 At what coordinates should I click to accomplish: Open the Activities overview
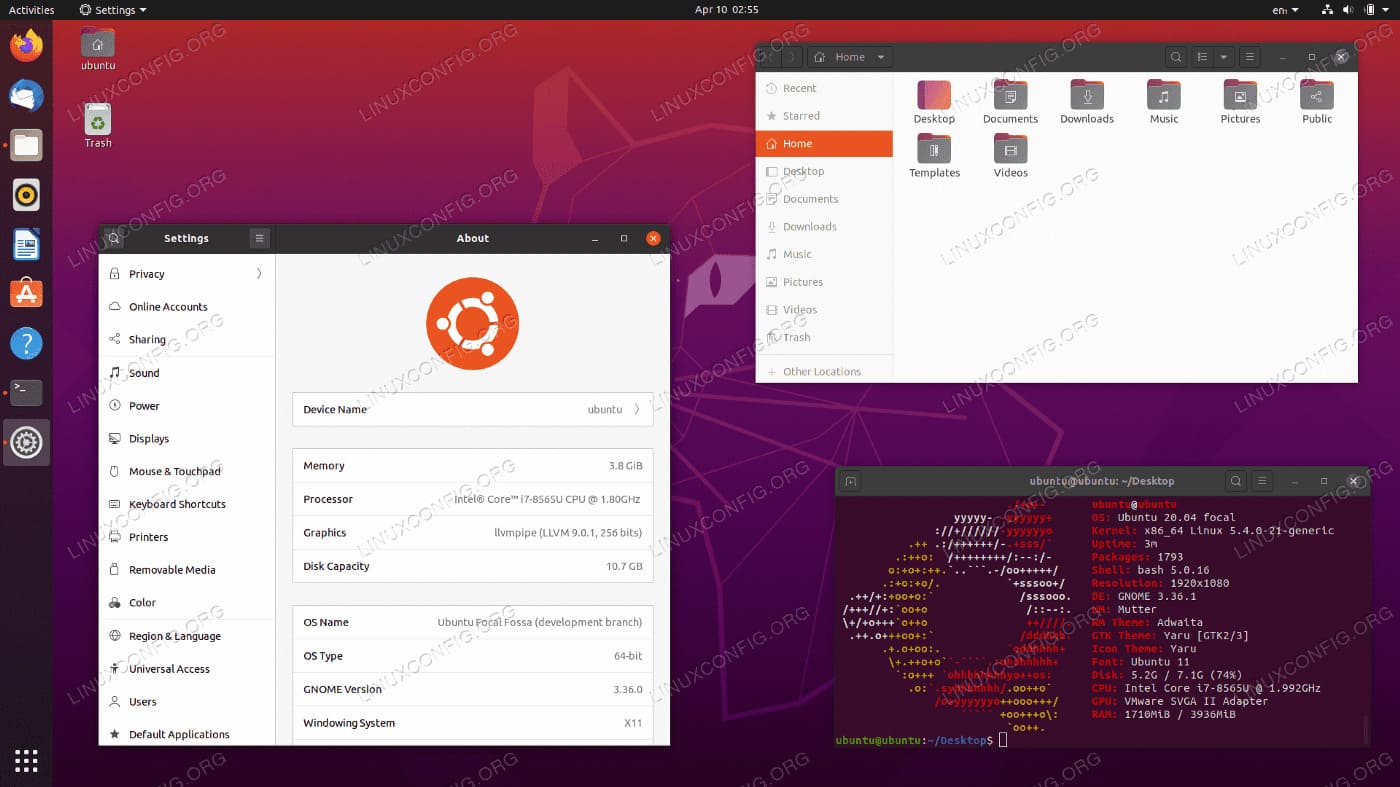pyautogui.click(x=30, y=9)
